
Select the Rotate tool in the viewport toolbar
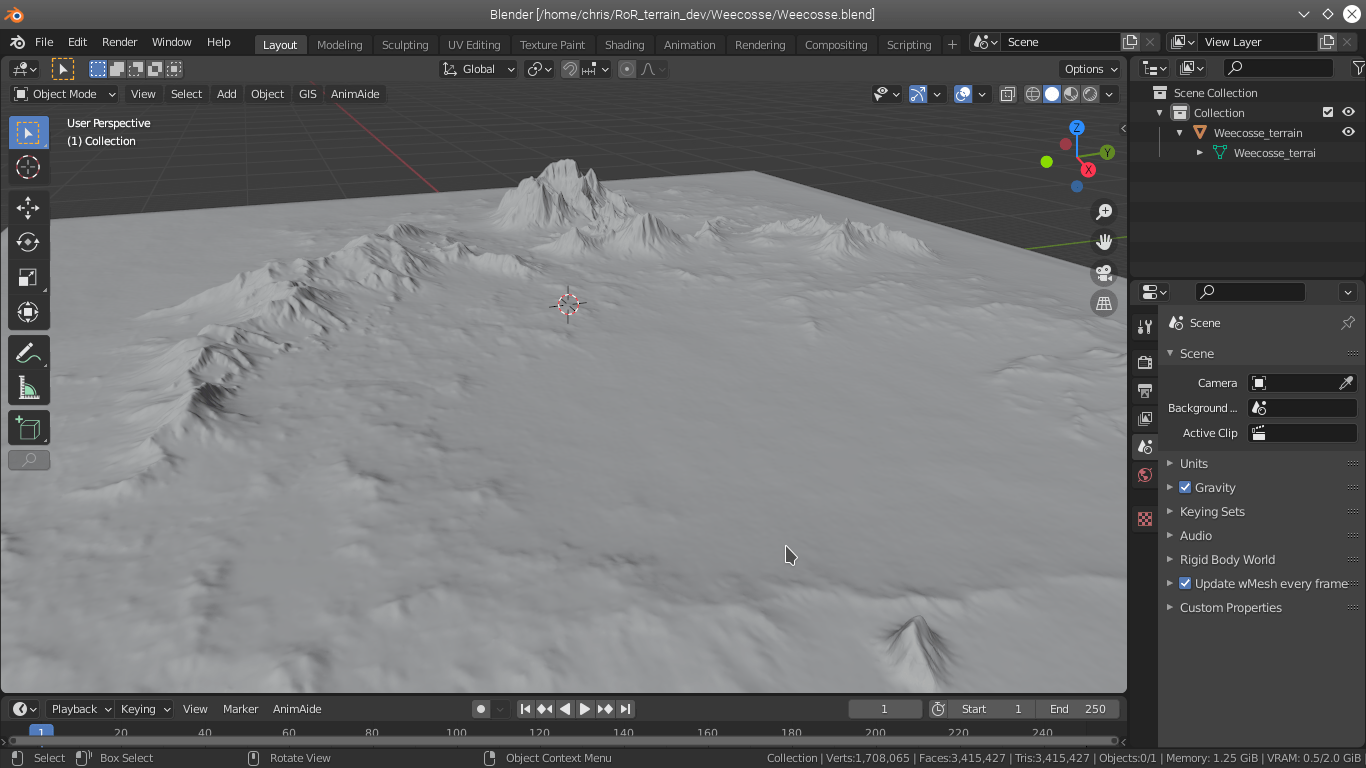[28, 242]
